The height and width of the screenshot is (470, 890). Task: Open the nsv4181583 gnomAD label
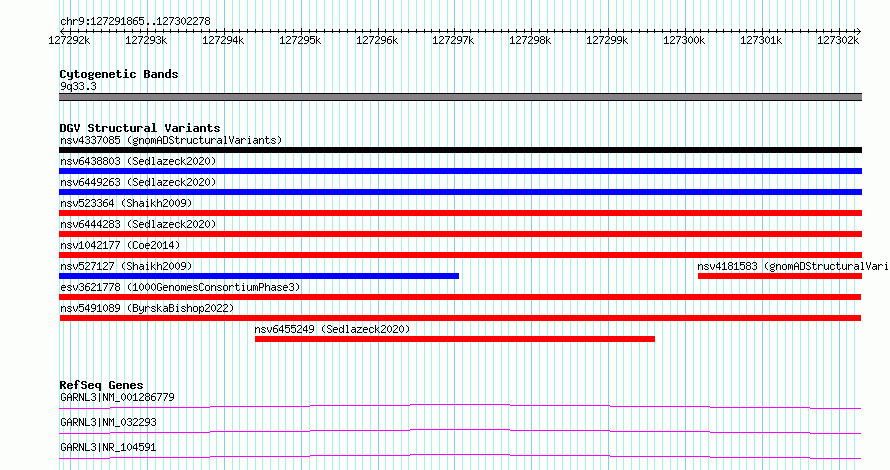pos(793,266)
